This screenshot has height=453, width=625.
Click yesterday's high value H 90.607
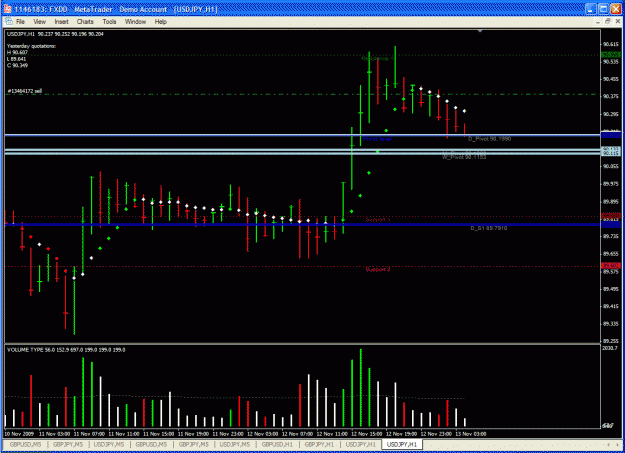17,53
